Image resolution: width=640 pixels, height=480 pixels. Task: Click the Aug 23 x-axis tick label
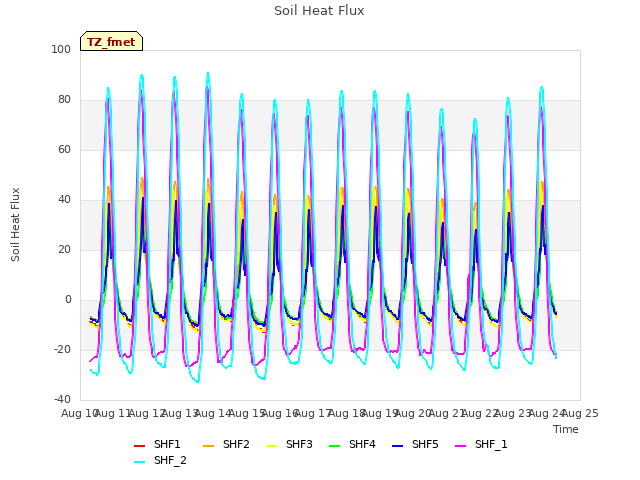click(513, 413)
